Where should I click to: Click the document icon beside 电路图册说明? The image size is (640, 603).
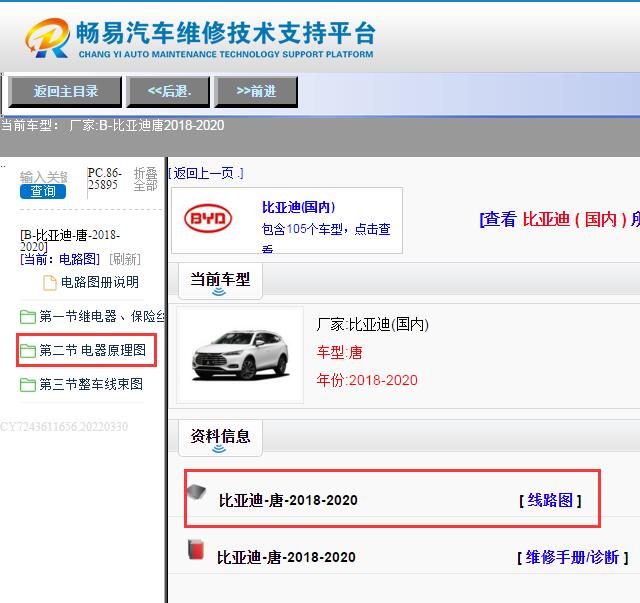coord(50,283)
